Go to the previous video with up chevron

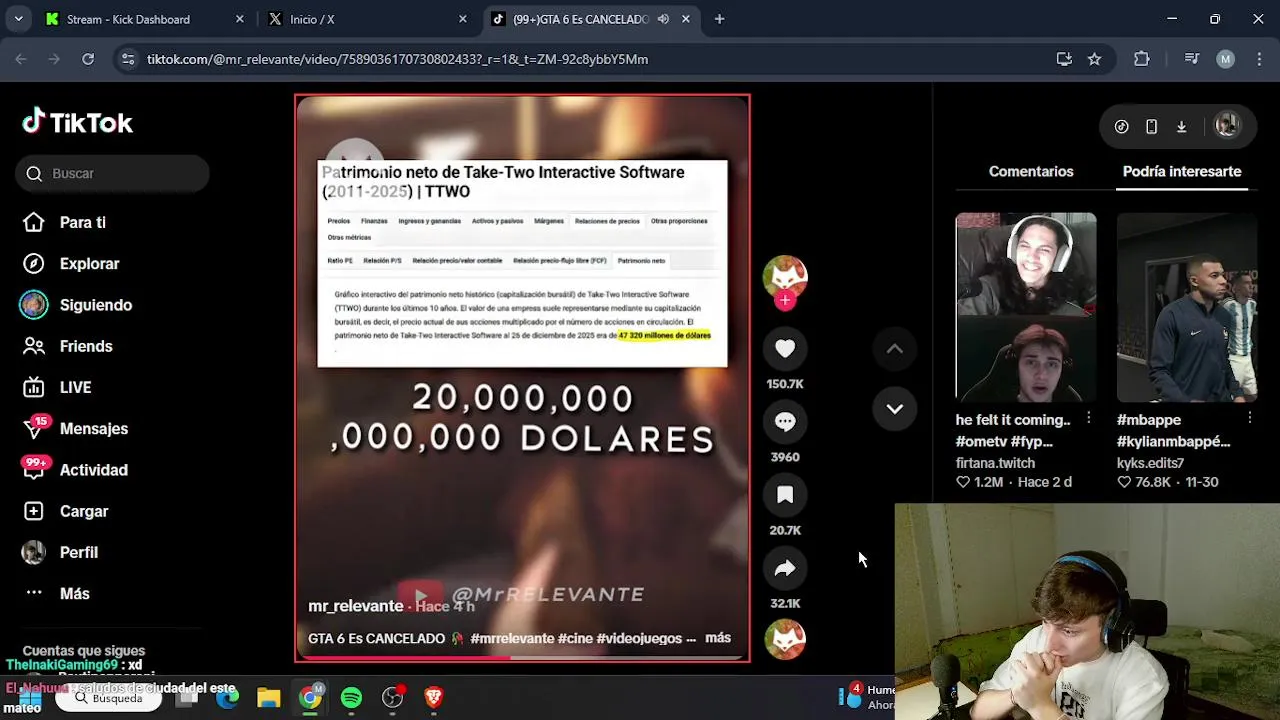tap(895, 349)
